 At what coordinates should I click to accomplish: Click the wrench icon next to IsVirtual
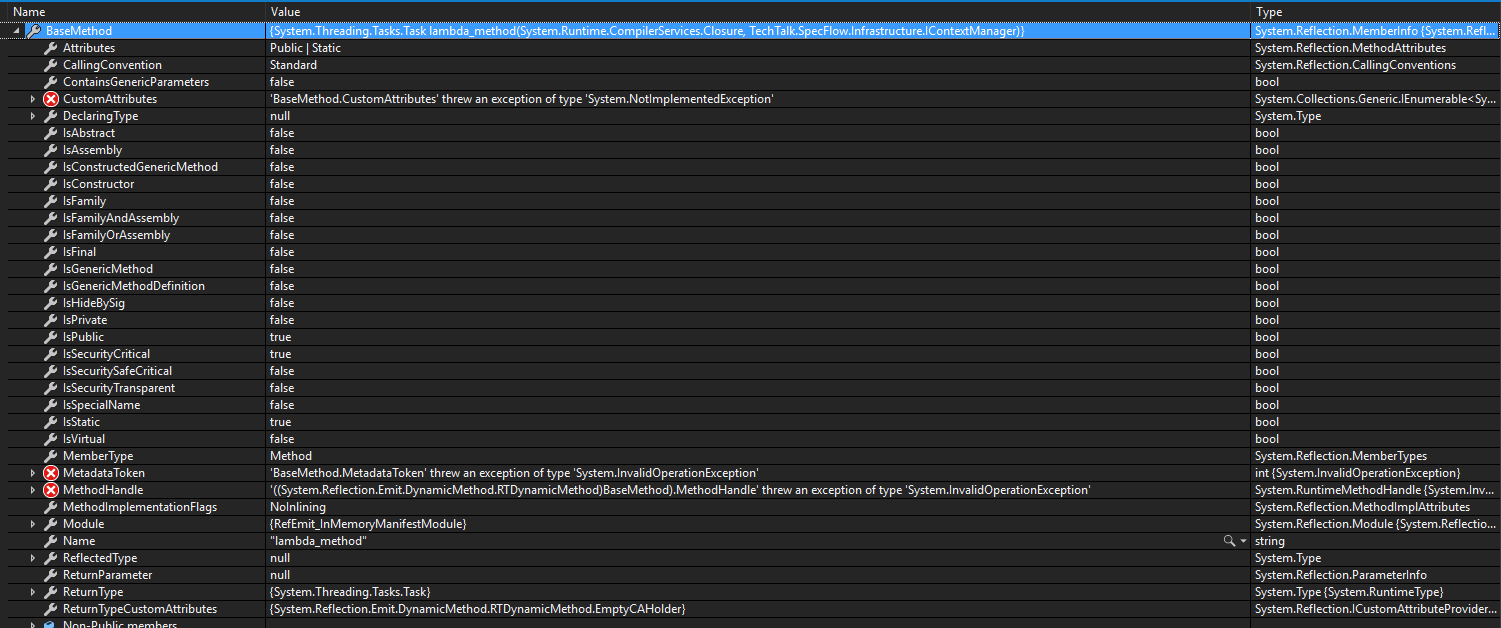[x=50, y=439]
